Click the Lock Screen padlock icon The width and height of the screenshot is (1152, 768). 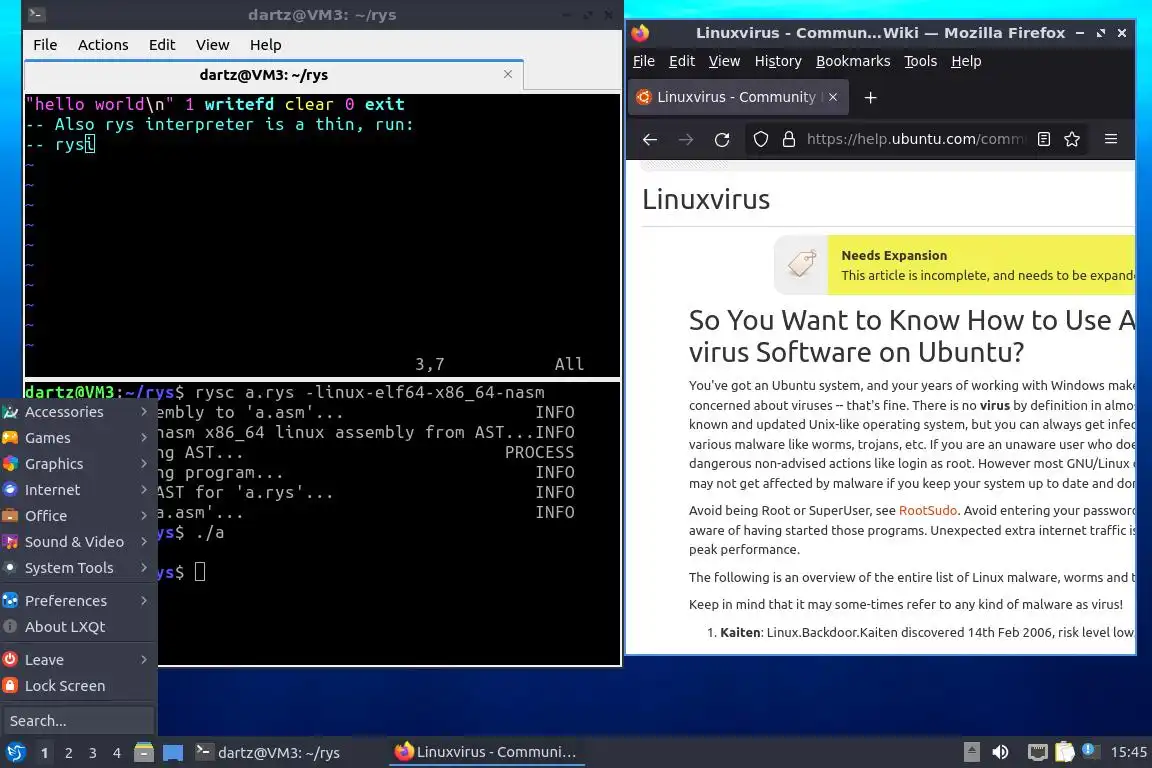pos(10,686)
